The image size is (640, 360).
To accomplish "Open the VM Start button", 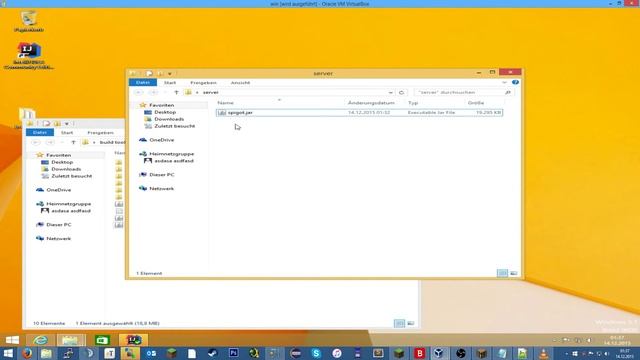I will (x=12, y=340).
